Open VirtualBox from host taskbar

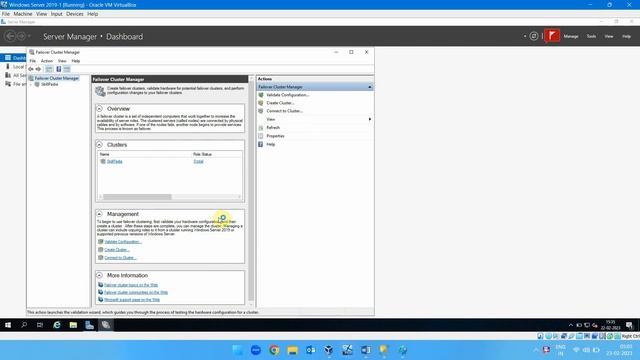(329, 350)
